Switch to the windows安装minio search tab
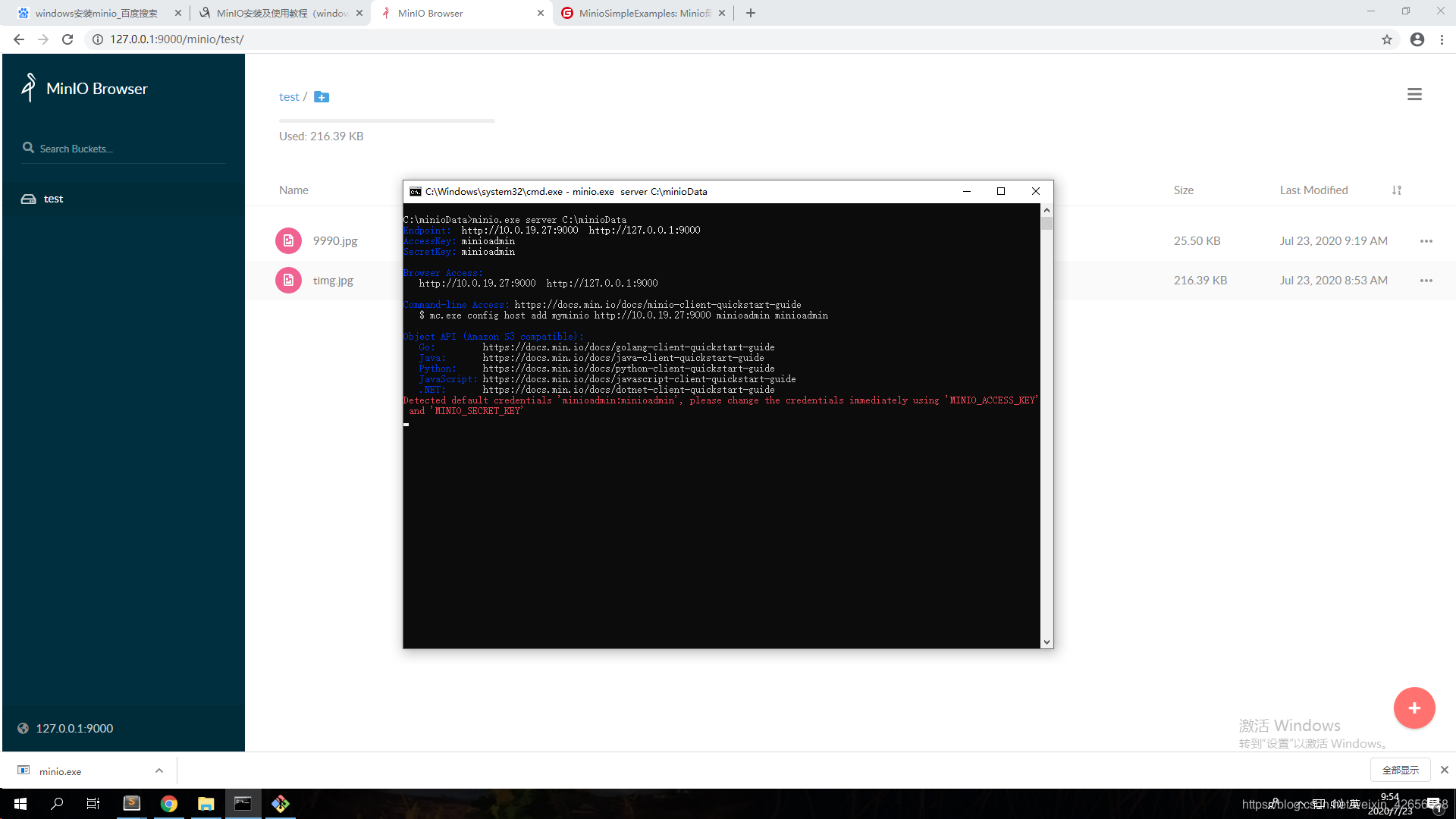This screenshot has height=819, width=1456. pyautogui.click(x=97, y=13)
